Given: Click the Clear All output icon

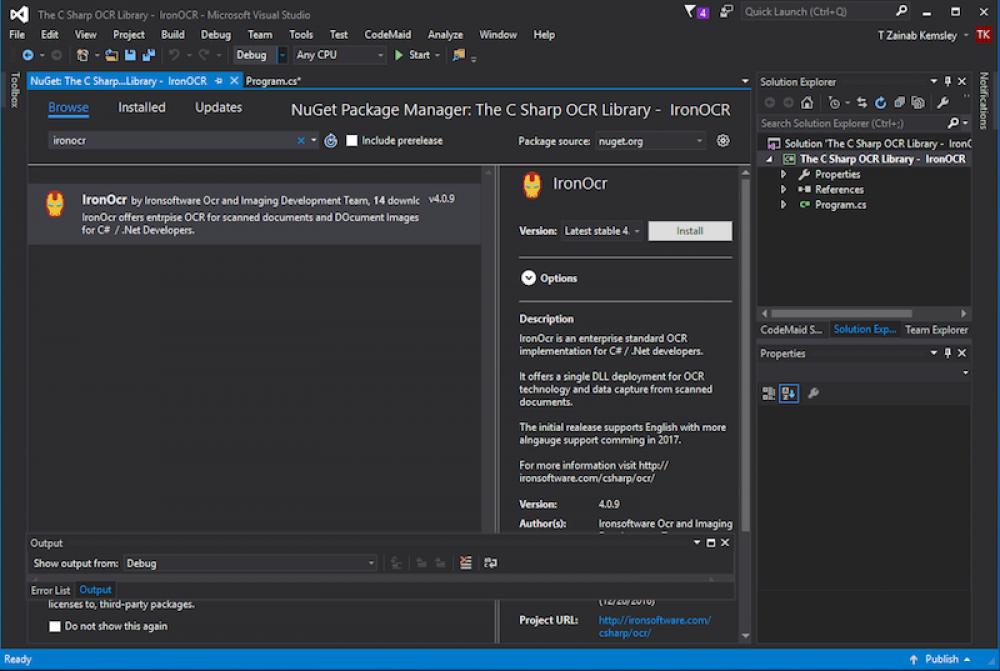Looking at the screenshot, I should [x=465, y=562].
